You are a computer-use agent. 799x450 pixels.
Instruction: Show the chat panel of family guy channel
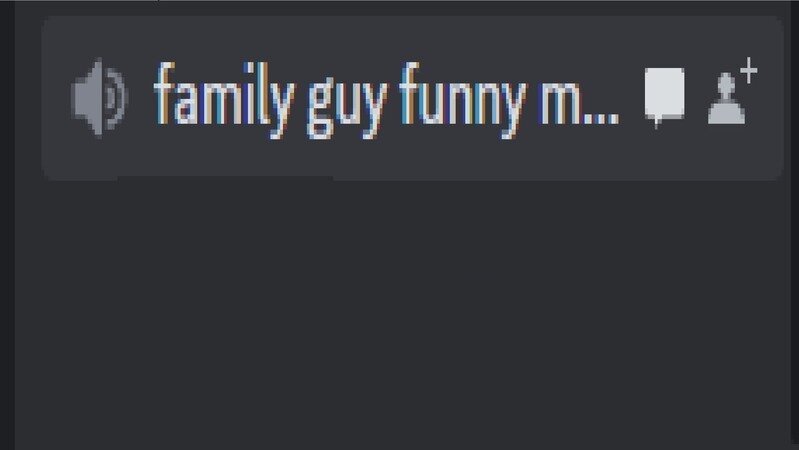[x=664, y=98]
